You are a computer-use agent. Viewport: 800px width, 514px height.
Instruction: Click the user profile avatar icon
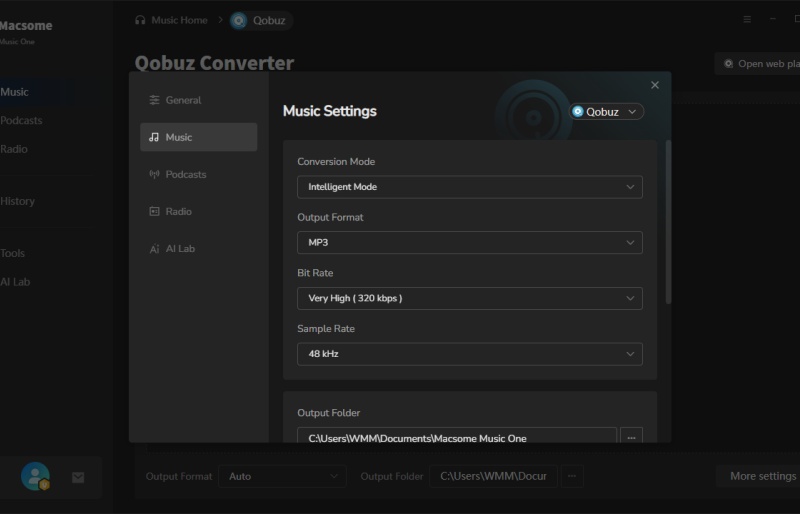click(35, 477)
